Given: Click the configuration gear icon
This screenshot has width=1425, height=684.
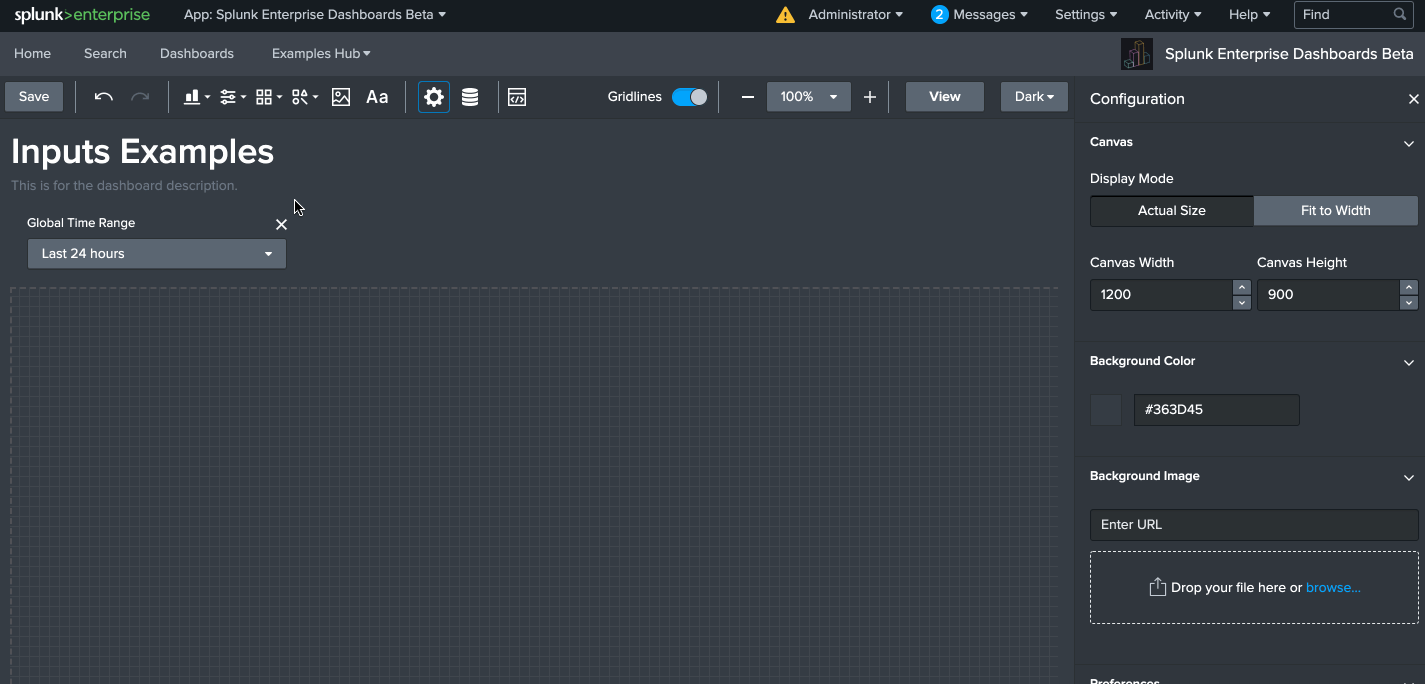Looking at the screenshot, I should coord(434,97).
